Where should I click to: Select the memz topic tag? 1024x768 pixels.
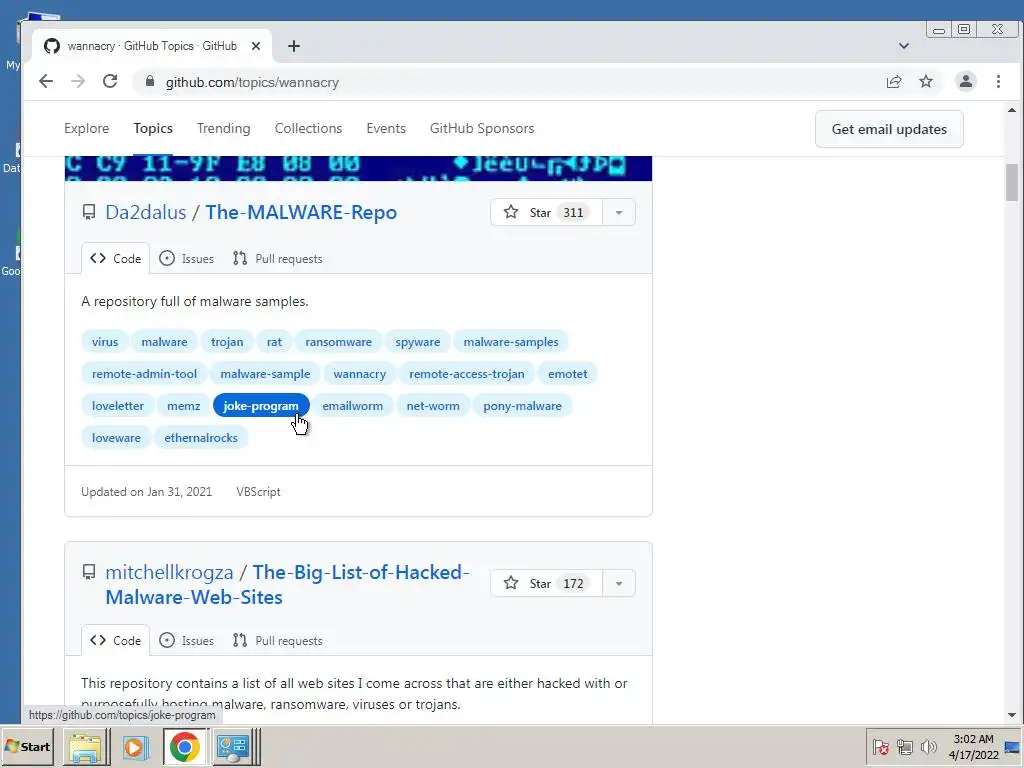click(184, 406)
